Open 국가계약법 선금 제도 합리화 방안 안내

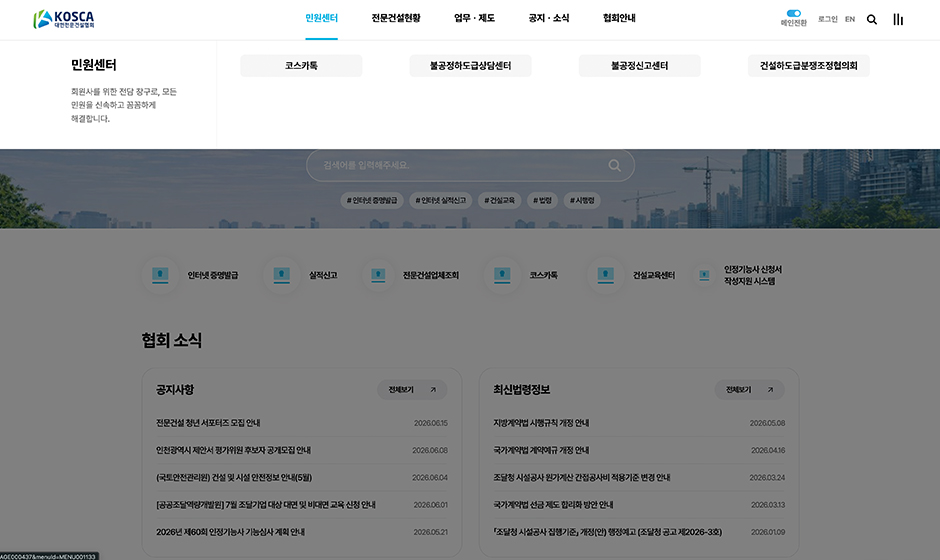[553, 505]
